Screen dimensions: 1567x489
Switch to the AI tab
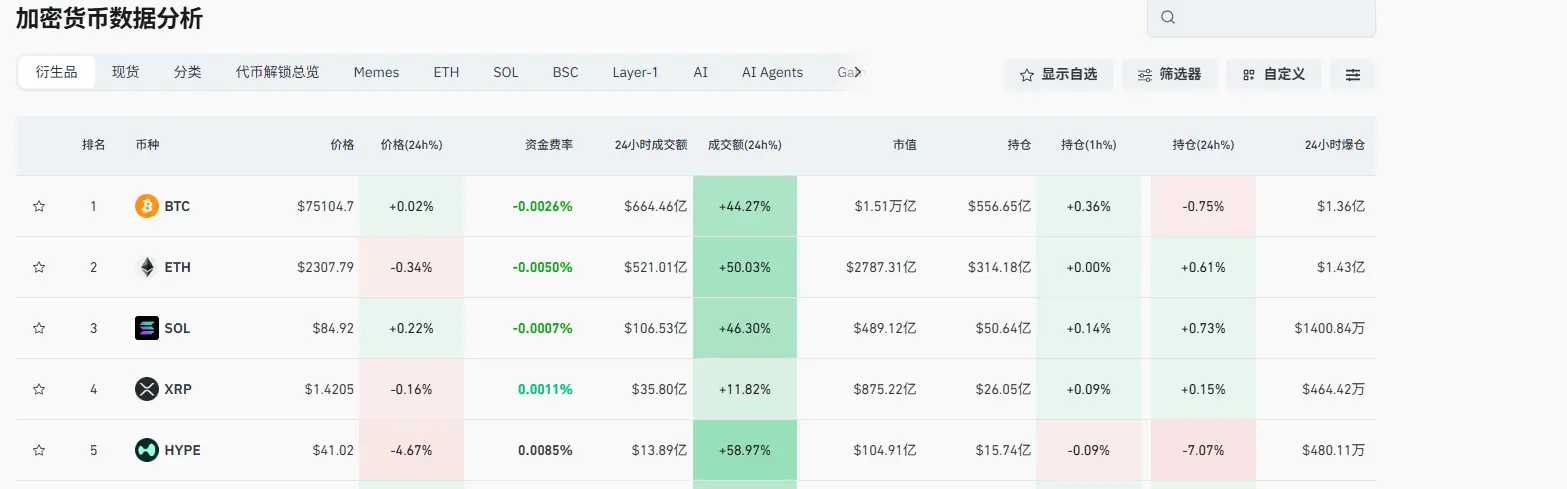click(701, 72)
